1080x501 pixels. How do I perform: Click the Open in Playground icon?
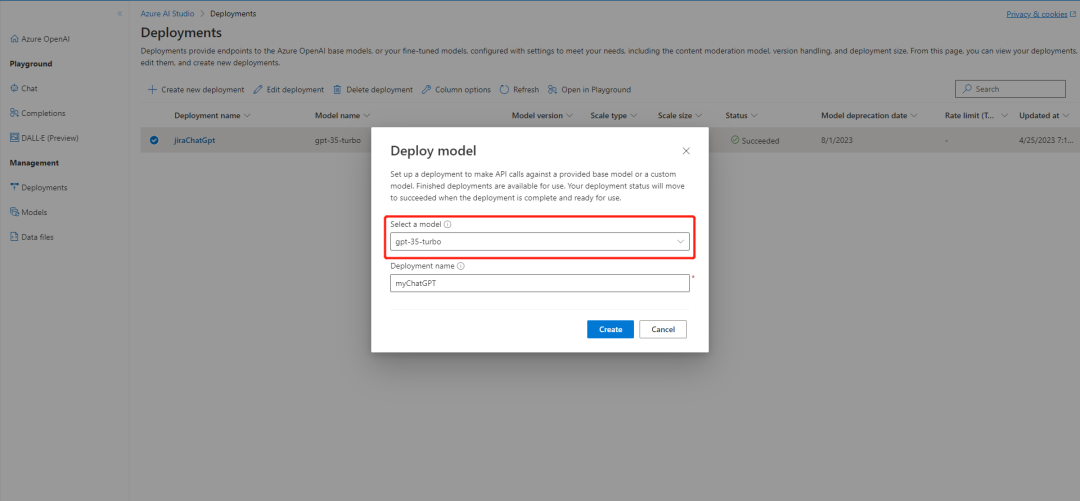coord(552,90)
